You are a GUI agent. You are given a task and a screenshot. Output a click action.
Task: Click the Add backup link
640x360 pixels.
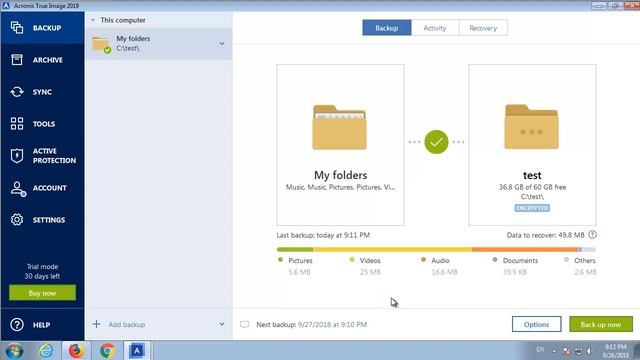click(x=127, y=324)
